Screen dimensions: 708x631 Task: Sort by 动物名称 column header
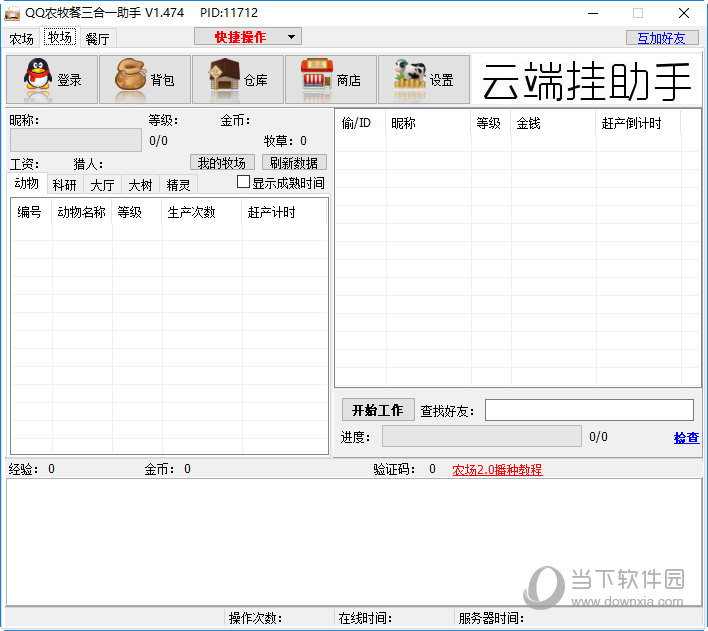(x=82, y=212)
